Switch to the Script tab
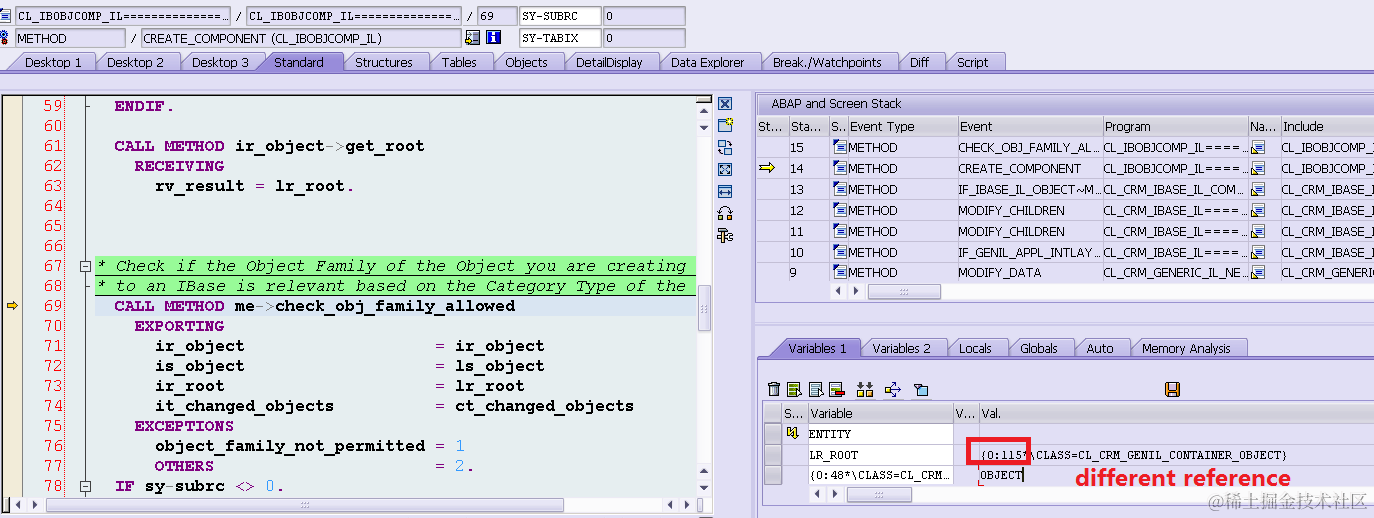Screen dimensions: 1374x518 972,62
